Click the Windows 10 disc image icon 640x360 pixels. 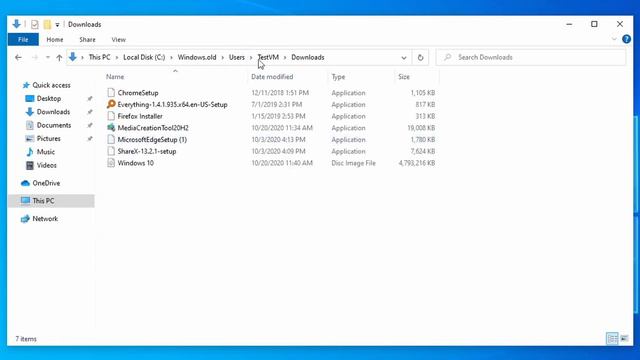[x=111, y=163]
